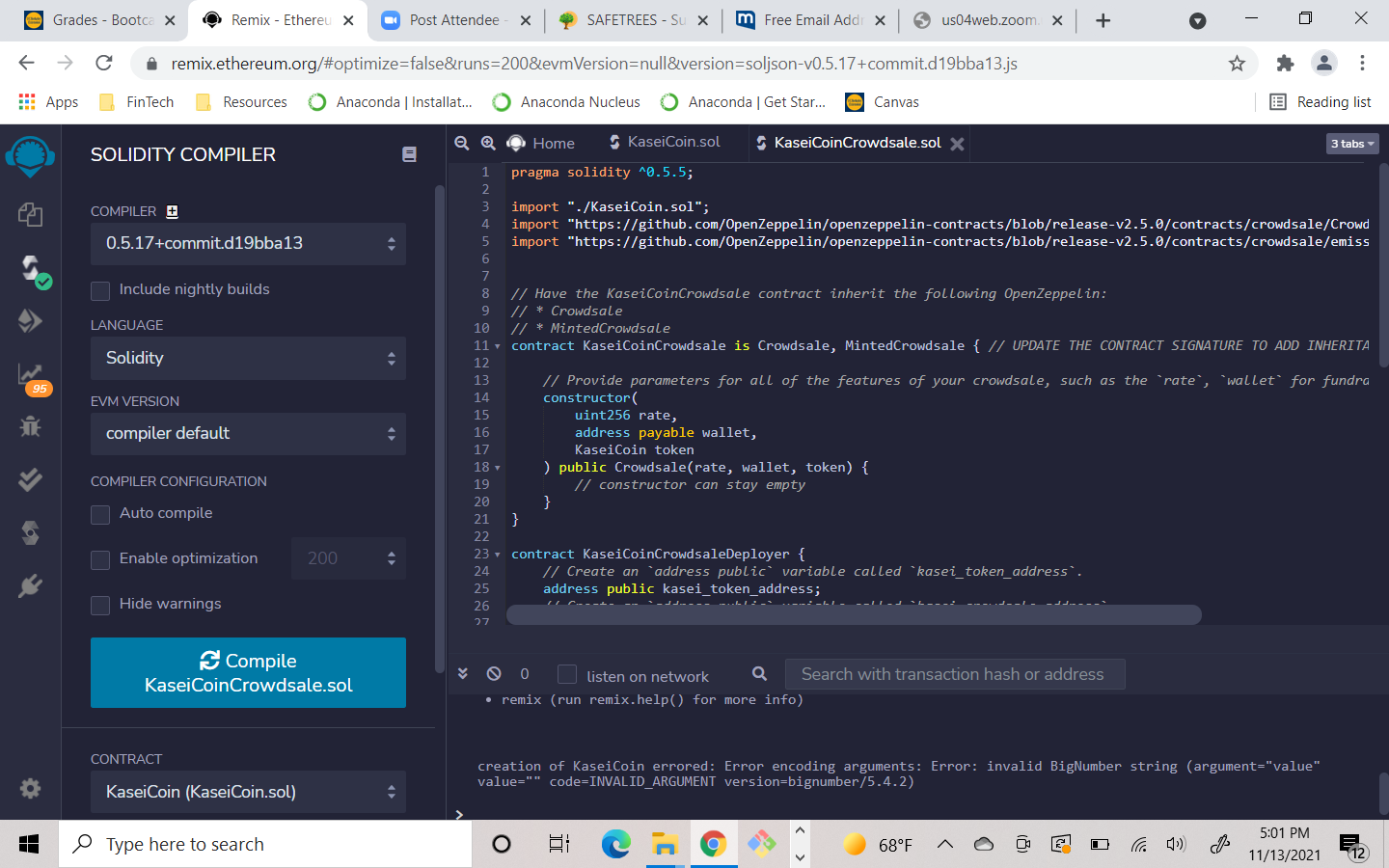The height and width of the screenshot is (868, 1389).
Task: Open the Deploy & Run Transactions panel
Action: click(x=30, y=320)
